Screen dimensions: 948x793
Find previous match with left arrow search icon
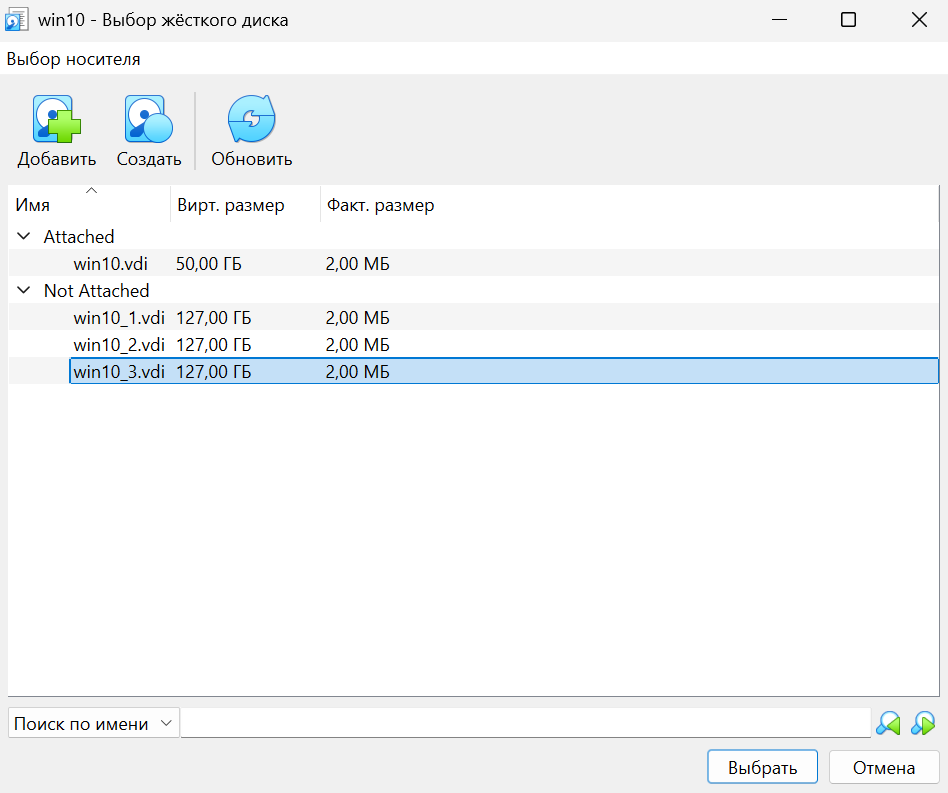coord(888,723)
